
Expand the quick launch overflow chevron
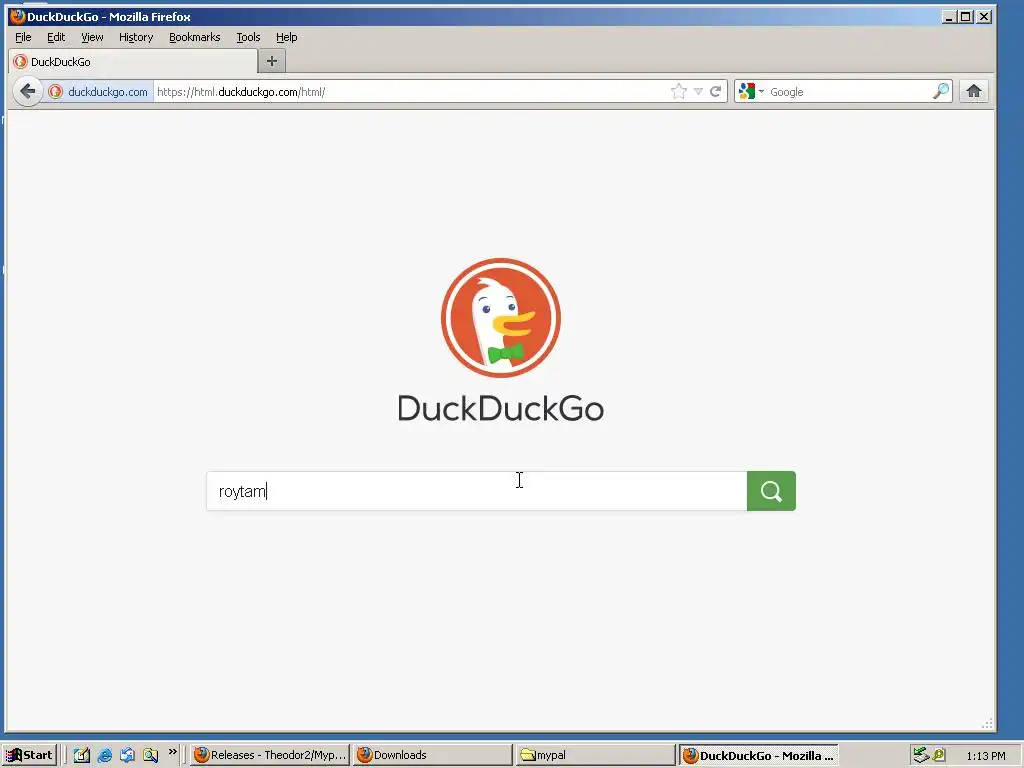[x=172, y=752]
